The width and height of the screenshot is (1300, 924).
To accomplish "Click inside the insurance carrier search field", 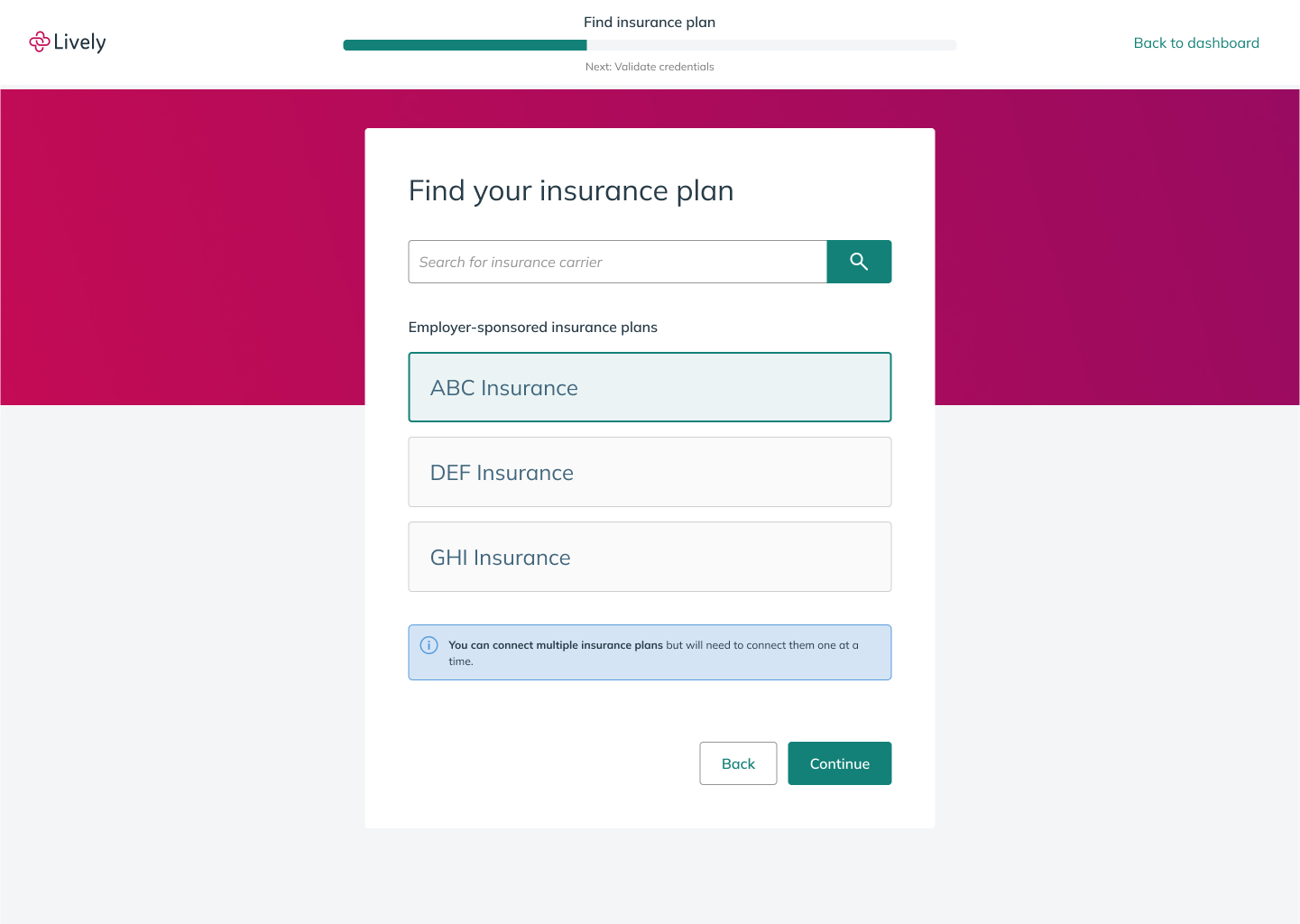I will click(617, 262).
